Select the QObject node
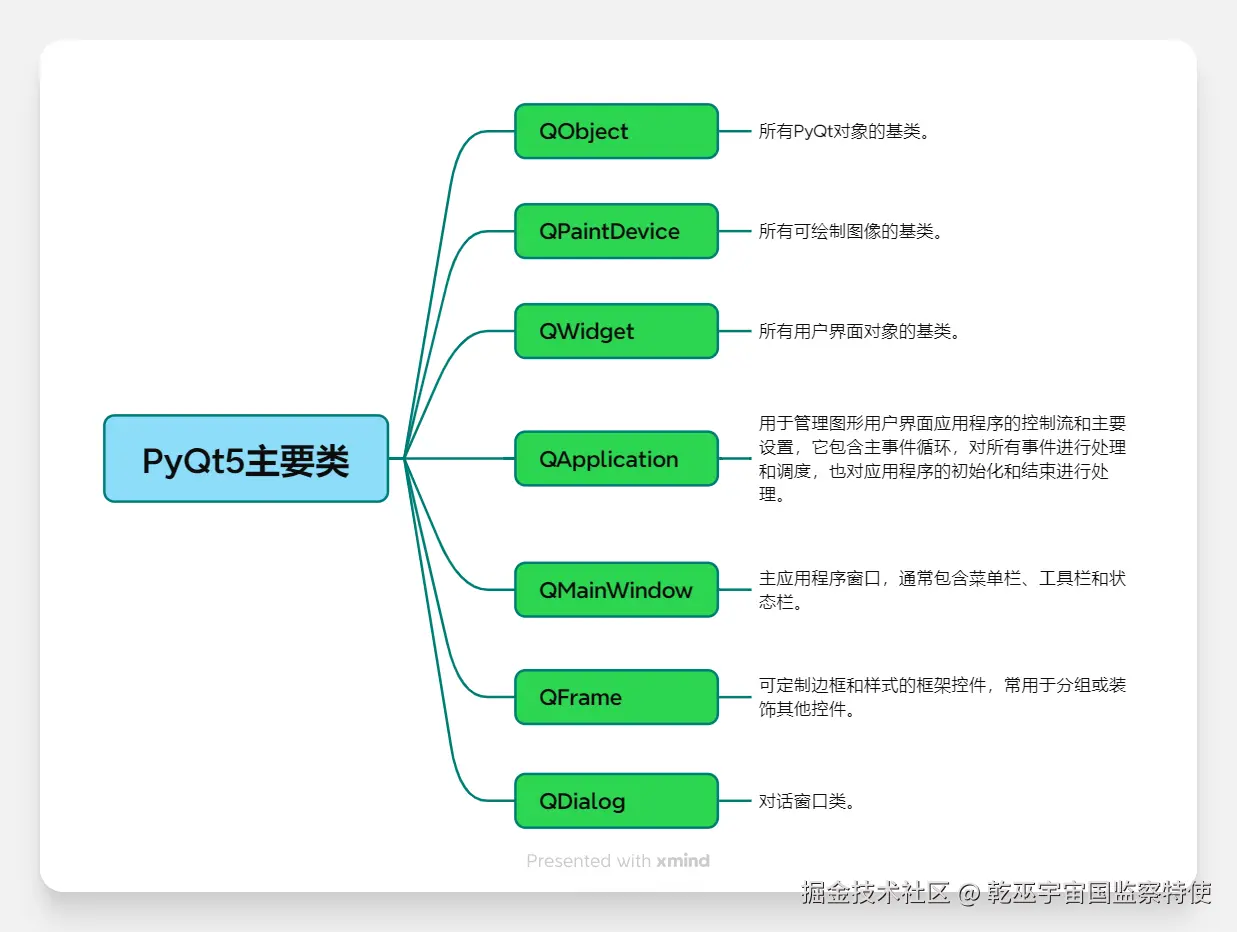Screen dimensions: 1237x932 tap(615, 131)
